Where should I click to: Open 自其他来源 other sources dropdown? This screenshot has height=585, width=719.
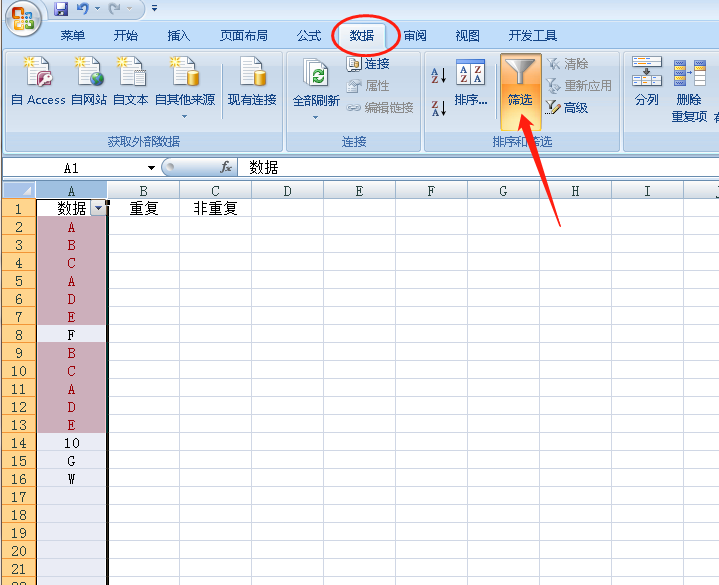185,87
